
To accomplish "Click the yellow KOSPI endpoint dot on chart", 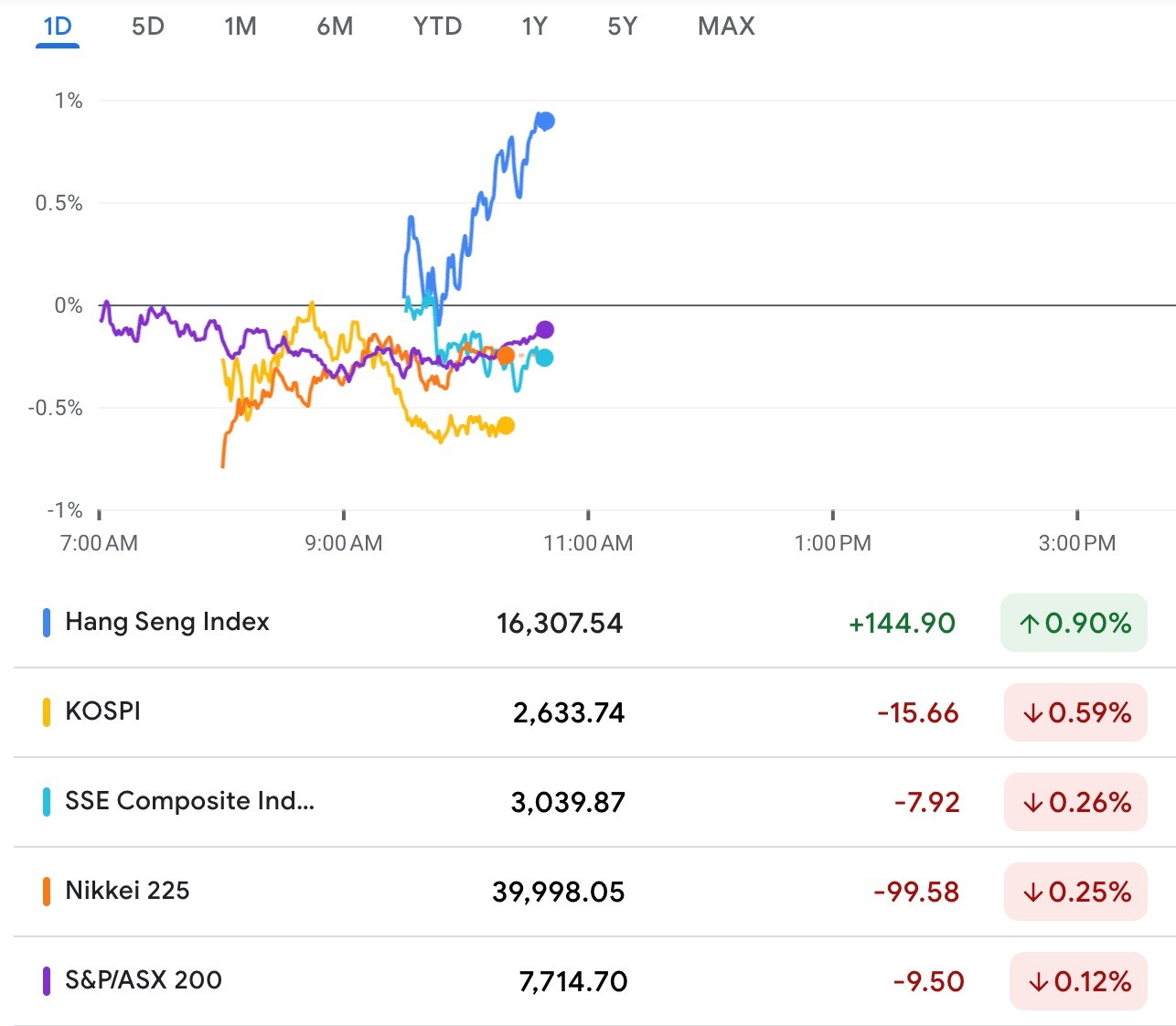I will click(506, 425).
